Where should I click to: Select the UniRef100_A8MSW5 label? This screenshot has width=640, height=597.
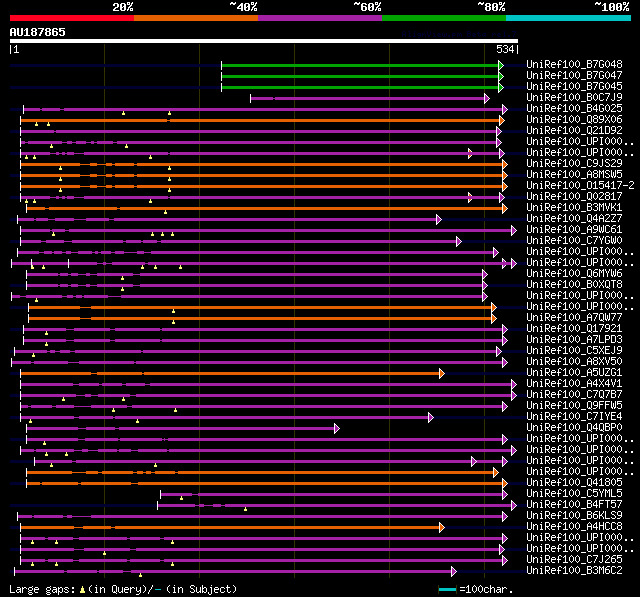pos(574,175)
